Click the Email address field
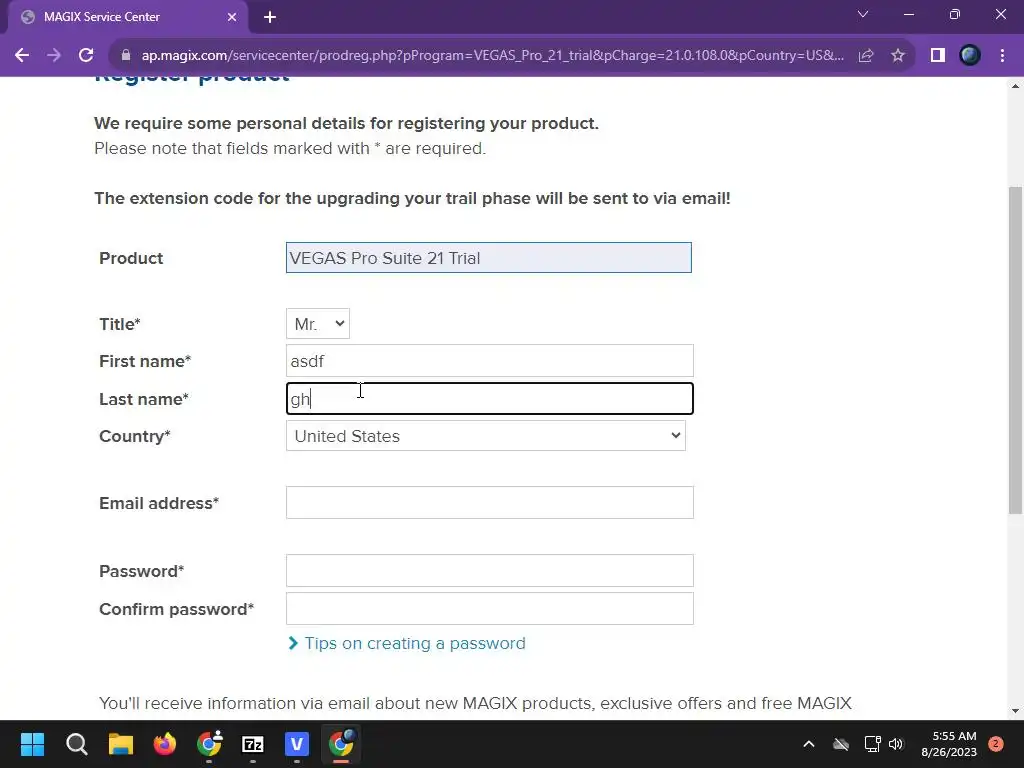The width and height of the screenshot is (1024, 768). point(490,503)
